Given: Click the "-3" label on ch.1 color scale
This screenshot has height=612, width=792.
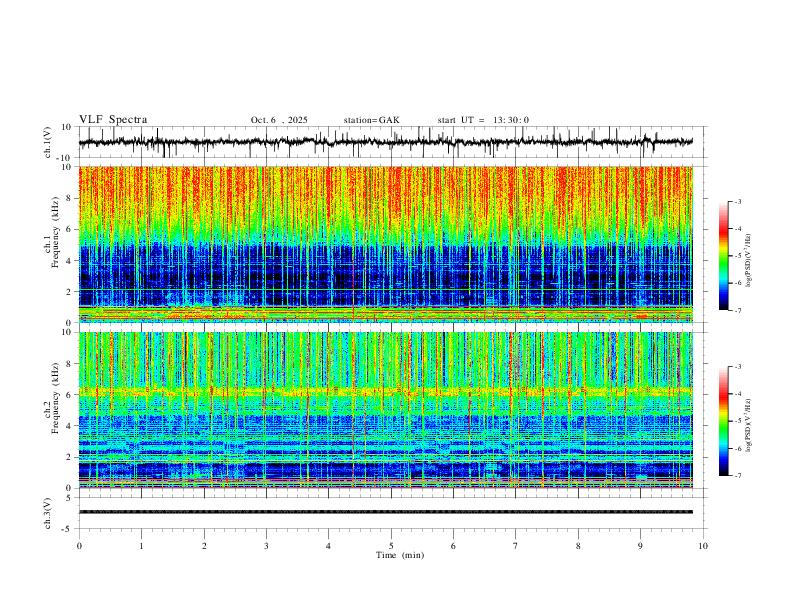Looking at the screenshot, I should point(737,201).
